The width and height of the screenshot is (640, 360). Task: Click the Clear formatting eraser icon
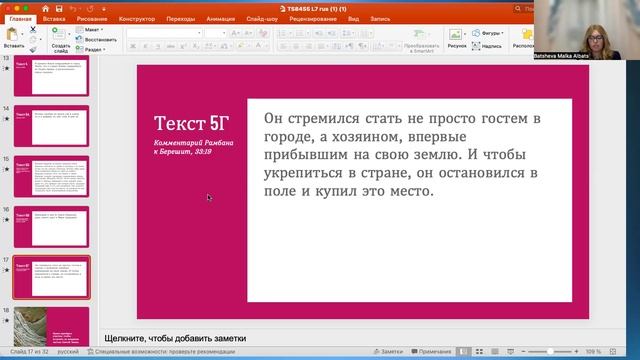(x=263, y=33)
